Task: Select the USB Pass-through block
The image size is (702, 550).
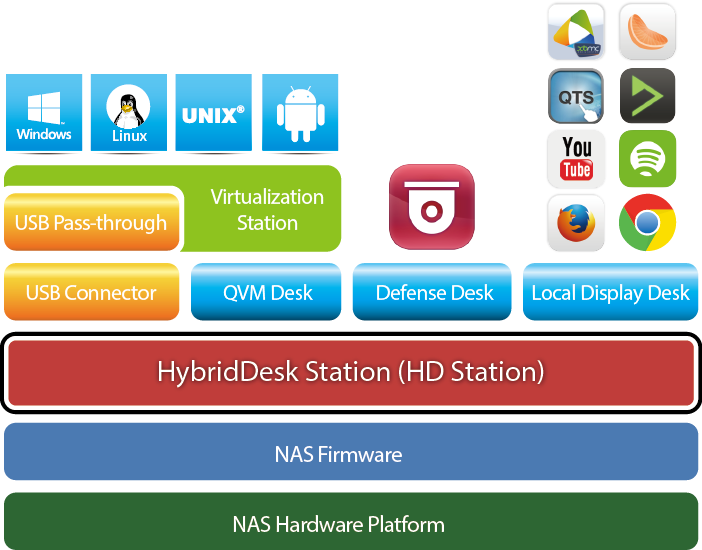Action: point(91,222)
